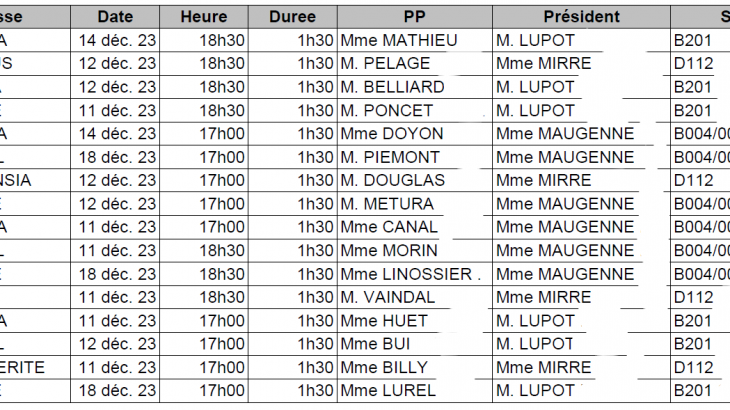Click on the M. METURA entry

(x=388, y=204)
